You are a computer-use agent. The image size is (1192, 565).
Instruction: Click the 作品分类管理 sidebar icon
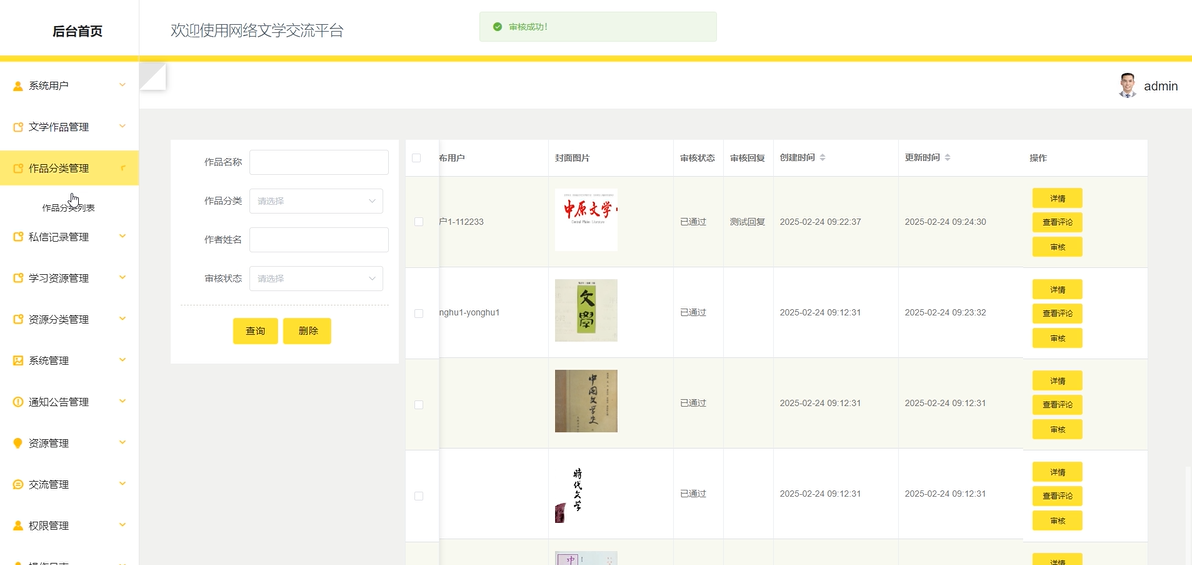coord(18,169)
